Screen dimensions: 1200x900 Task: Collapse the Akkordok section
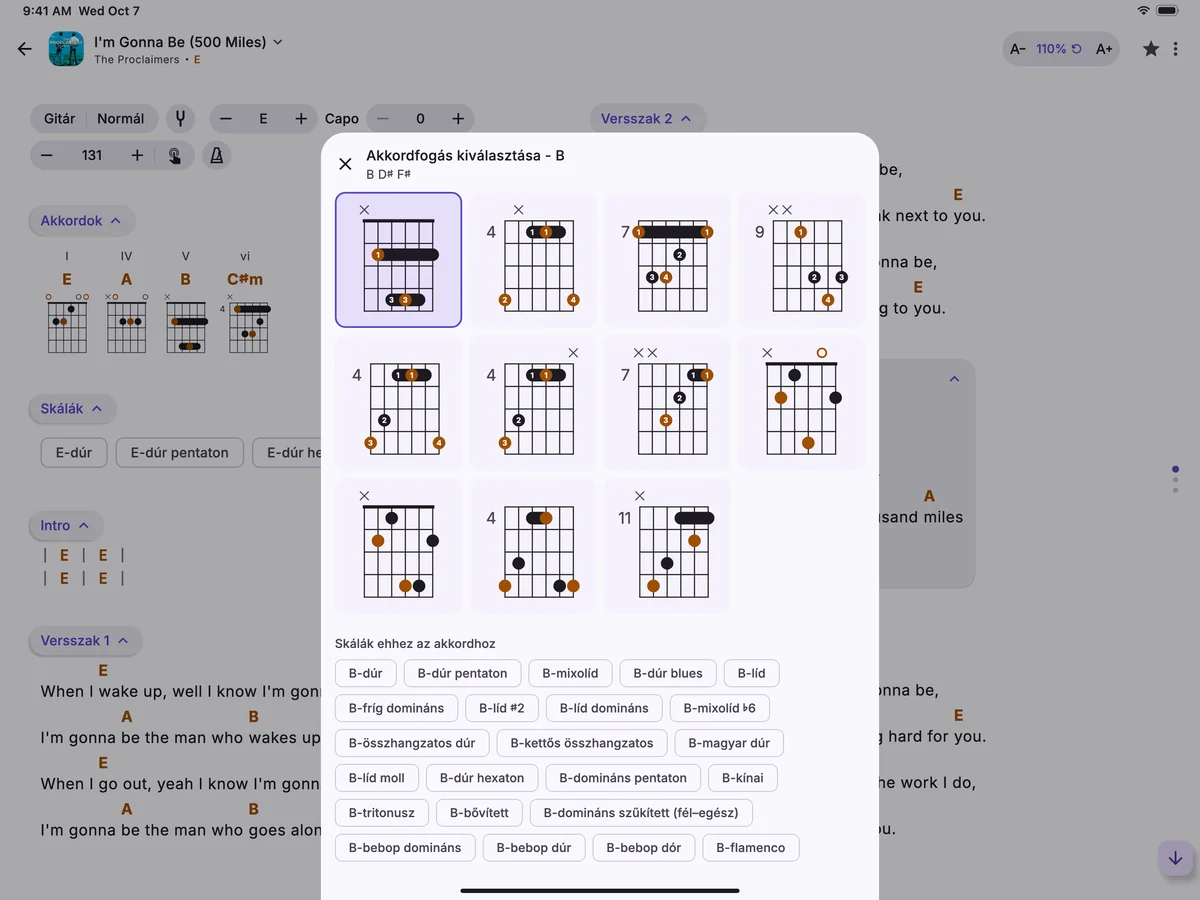[x=81, y=221]
